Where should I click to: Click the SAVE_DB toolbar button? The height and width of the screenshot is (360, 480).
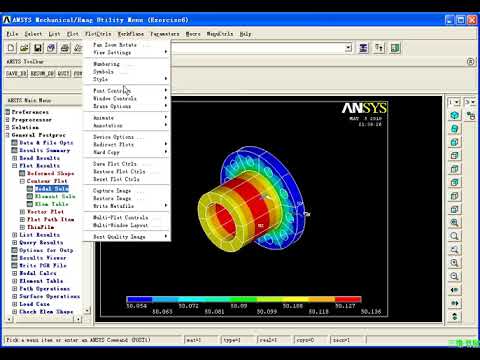[16, 73]
